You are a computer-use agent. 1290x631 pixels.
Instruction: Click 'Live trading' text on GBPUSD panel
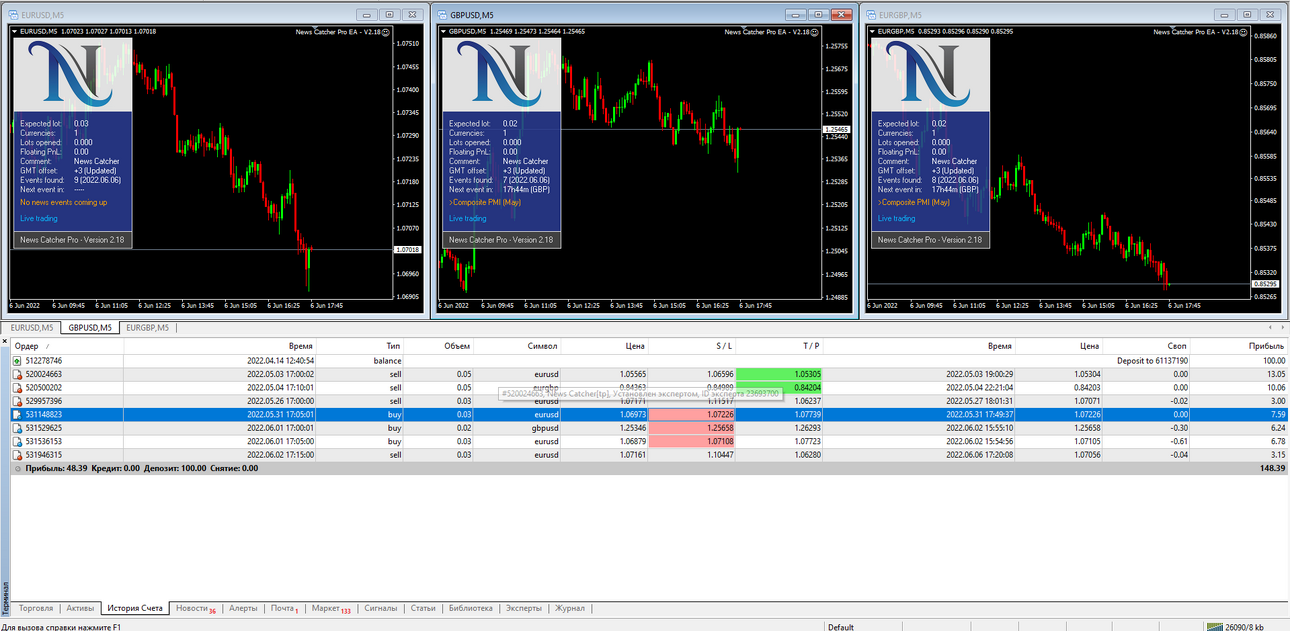coord(468,218)
